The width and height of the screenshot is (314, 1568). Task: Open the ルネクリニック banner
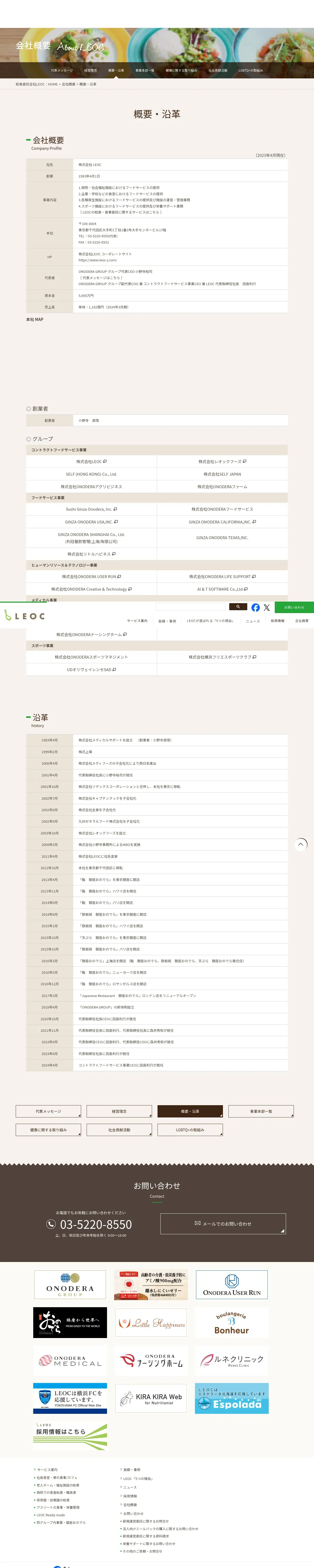pos(232,1361)
